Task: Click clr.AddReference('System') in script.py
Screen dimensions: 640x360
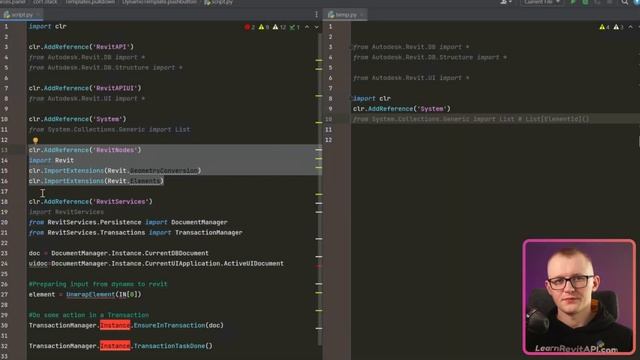Action: 78,119
